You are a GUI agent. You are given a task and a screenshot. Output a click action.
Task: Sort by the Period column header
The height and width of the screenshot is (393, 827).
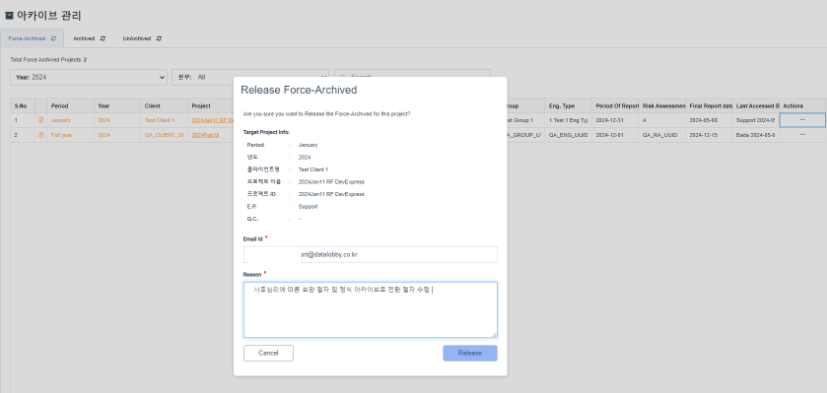coord(71,106)
